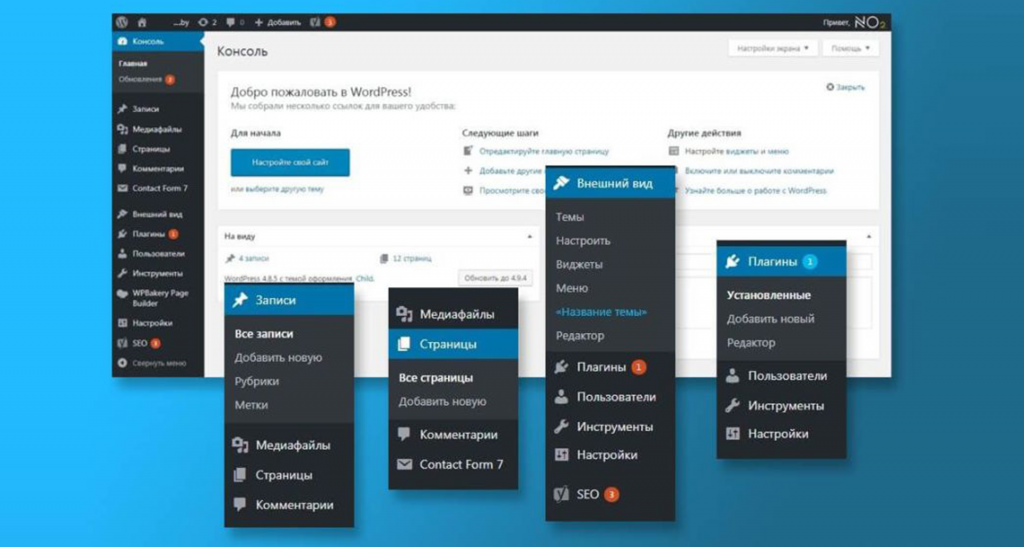The width and height of the screenshot is (1024, 547).
Task: Click the Настройки icon in small sidebar
Action: [122, 323]
